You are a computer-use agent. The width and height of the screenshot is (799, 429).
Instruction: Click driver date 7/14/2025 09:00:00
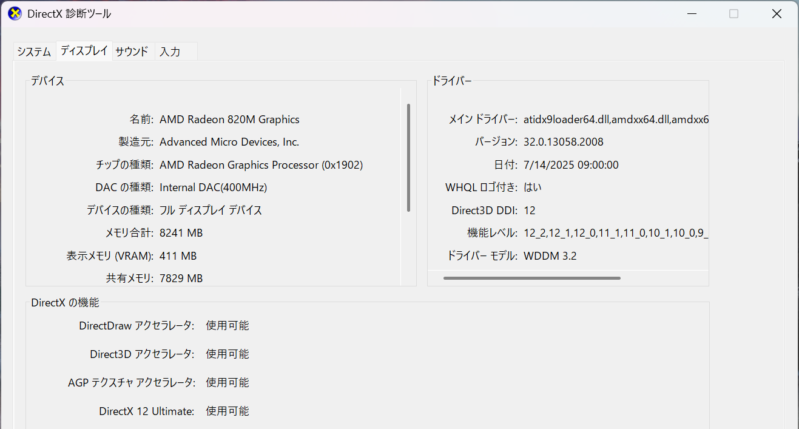pyautogui.click(x=571, y=165)
